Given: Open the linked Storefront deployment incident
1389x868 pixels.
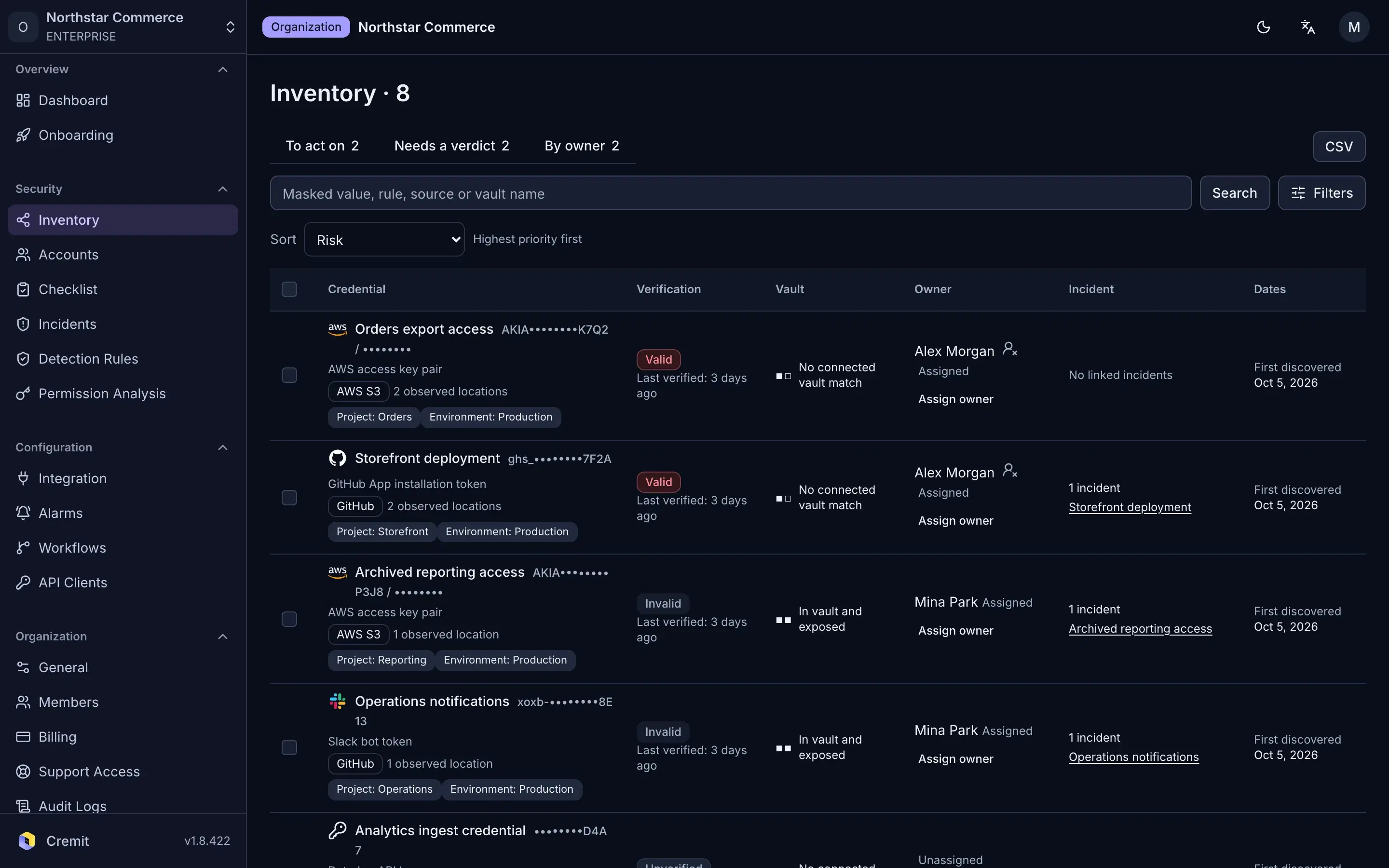Looking at the screenshot, I should coord(1130,507).
